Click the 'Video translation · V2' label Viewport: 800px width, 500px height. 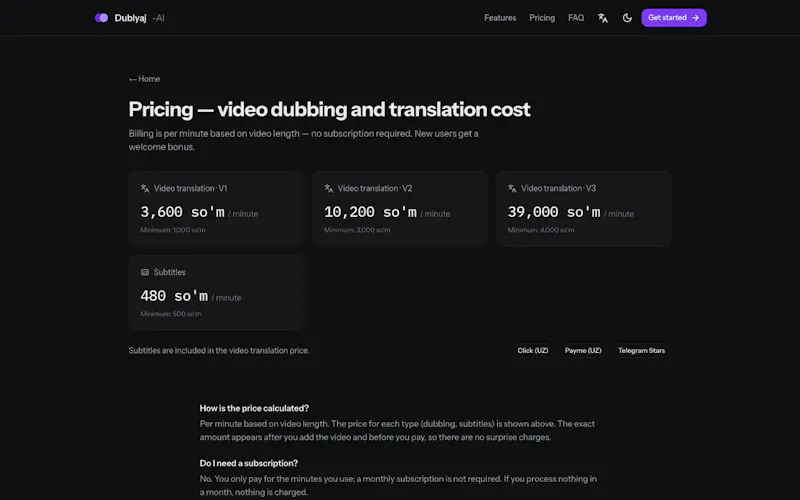pos(374,188)
